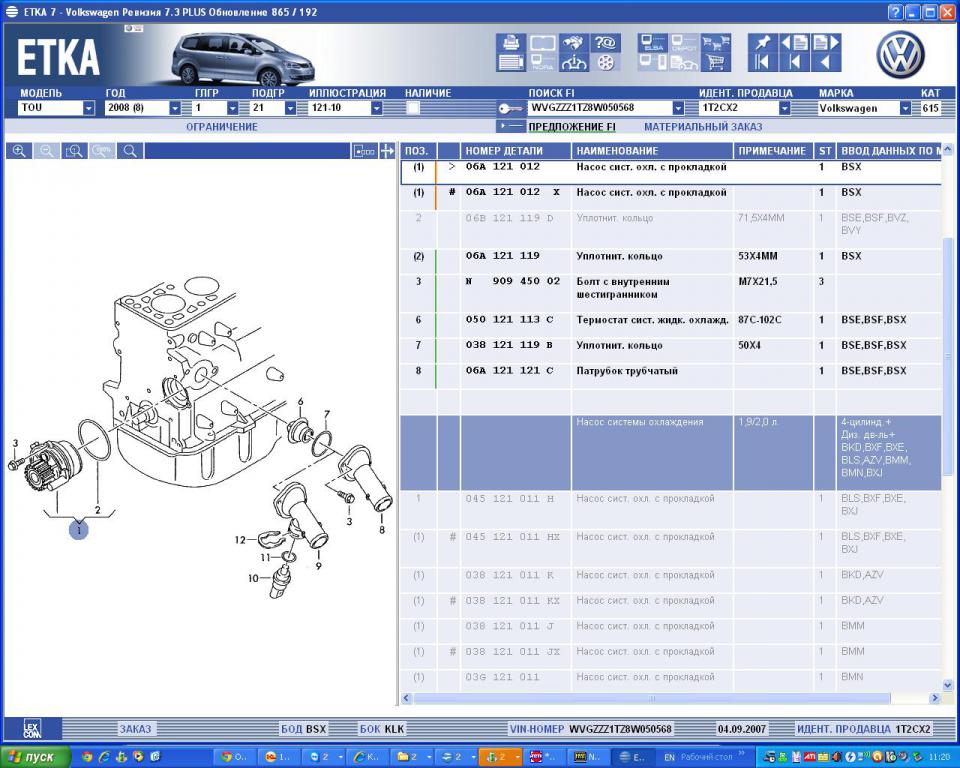Screen dimensions: 960x768
Task: Open the МОДЕЛЬ dropdown showing TOU
Action: point(56,108)
